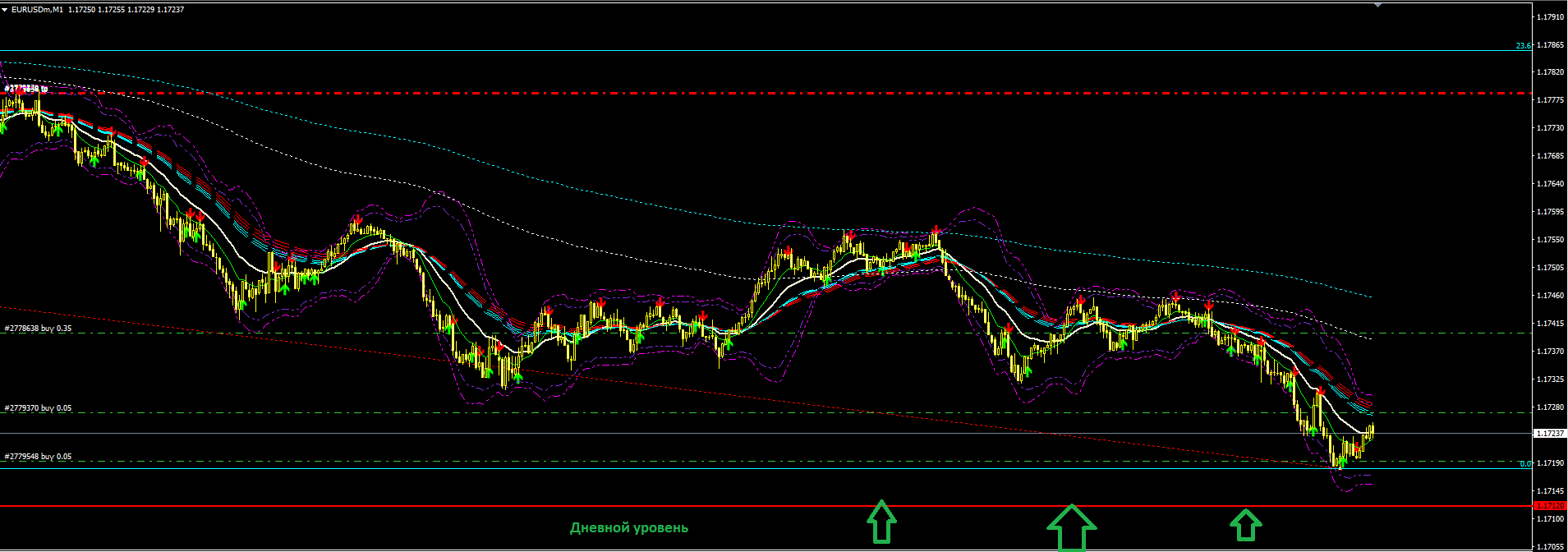Click the 1.17685 price scale value

click(x=1550, y=156)
